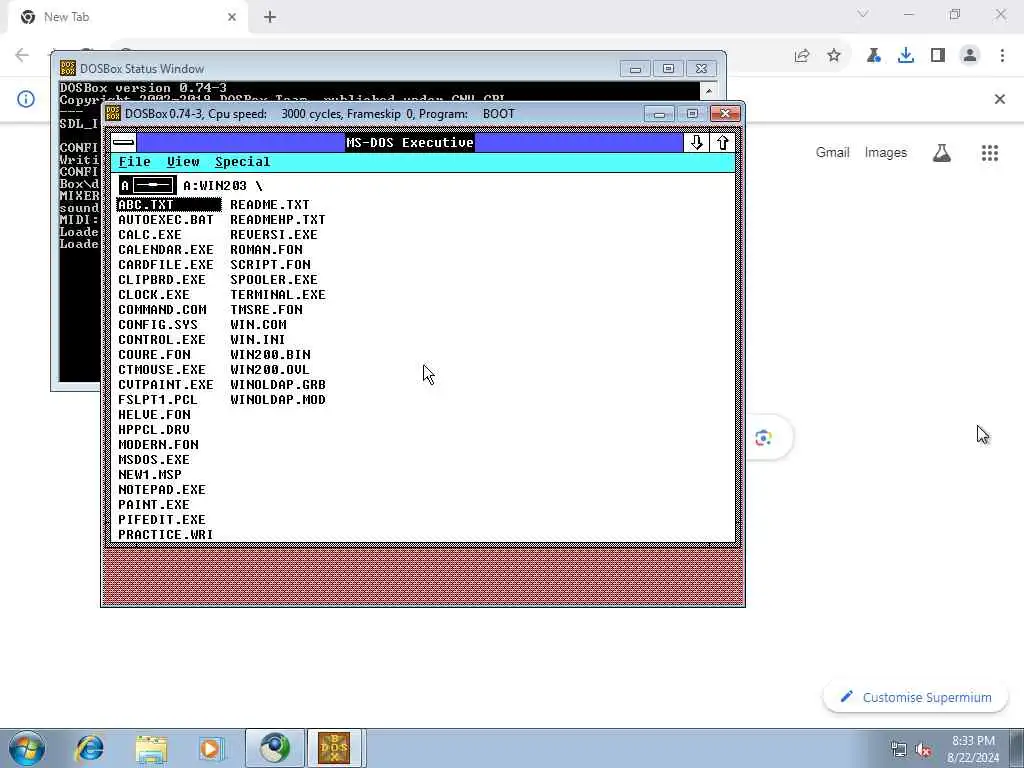Image resolution: width=1024 pixels, height=768 pixels.
Task: Select WIN200.BIN file
Action: (x=270, y=355)
